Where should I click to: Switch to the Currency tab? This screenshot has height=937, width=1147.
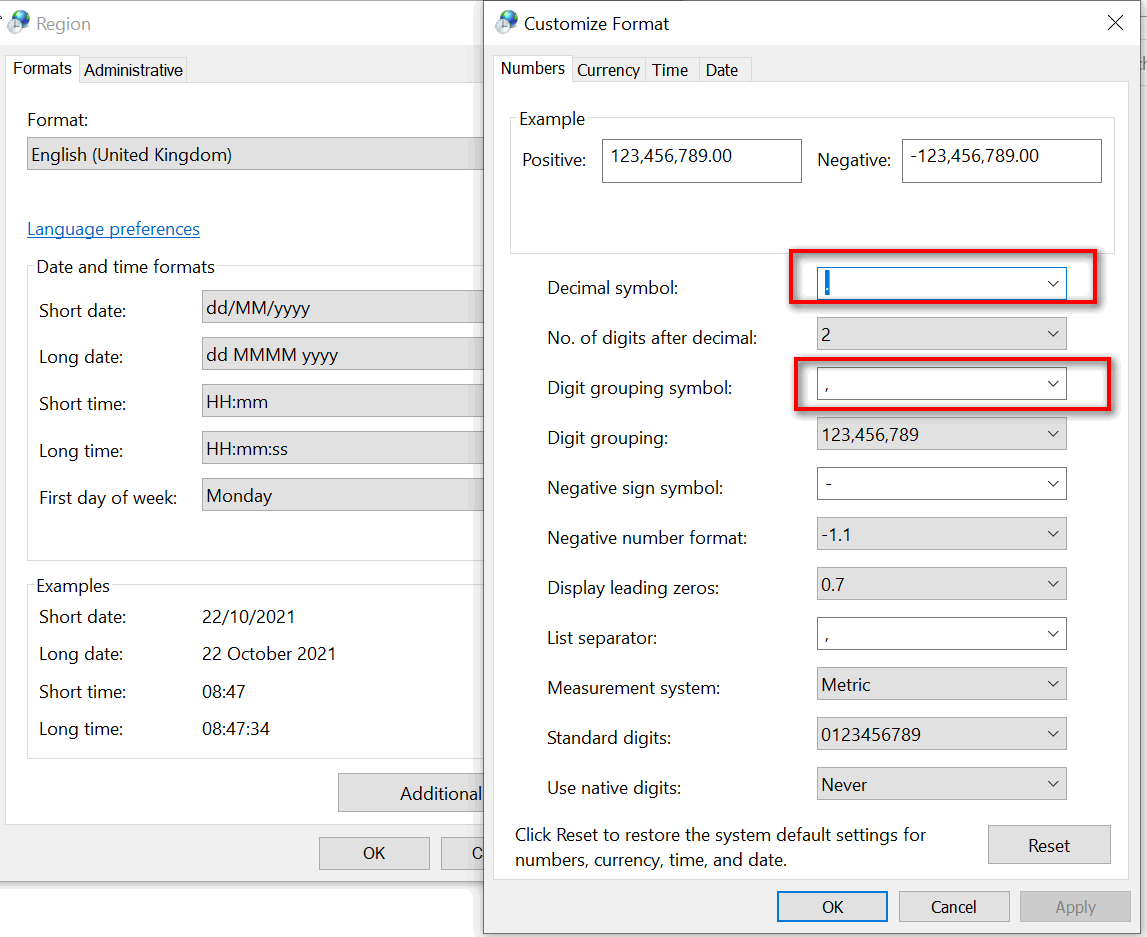click(x=608, y=70)
